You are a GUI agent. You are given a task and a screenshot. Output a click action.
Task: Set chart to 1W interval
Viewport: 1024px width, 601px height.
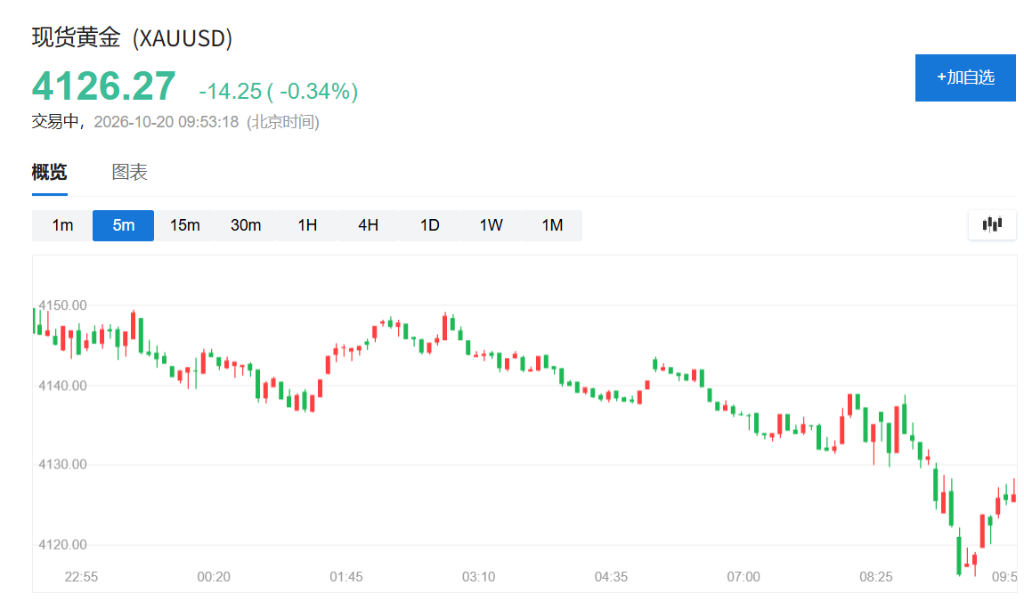(491, 225)
